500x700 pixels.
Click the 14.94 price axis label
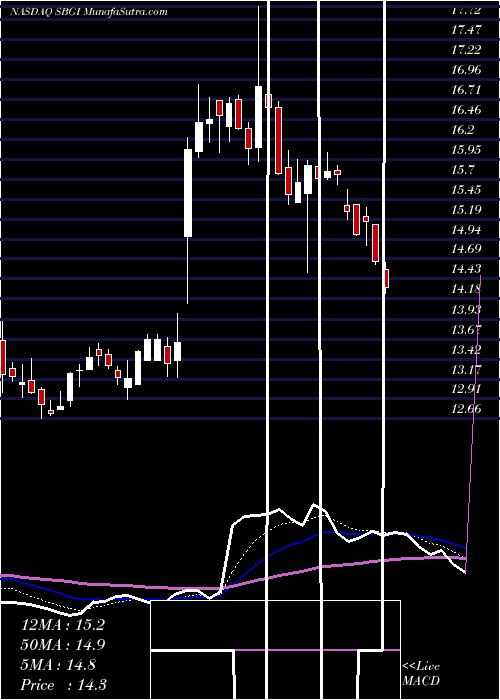[466, 229]
